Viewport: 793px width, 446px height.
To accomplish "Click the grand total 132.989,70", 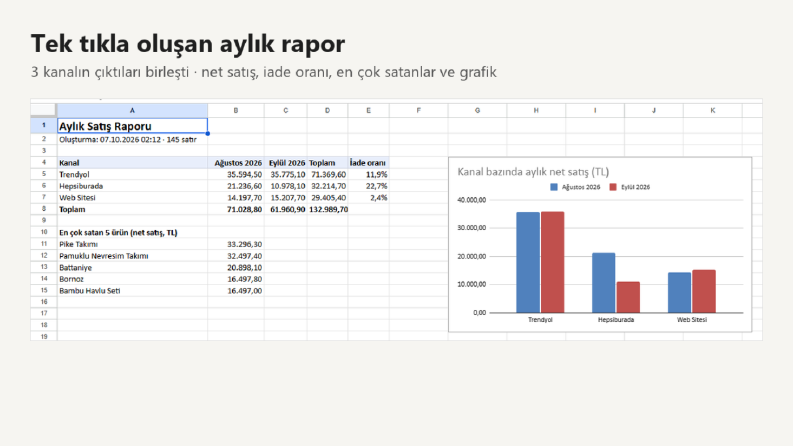I will pyautogui.click(x=327, y=209).
